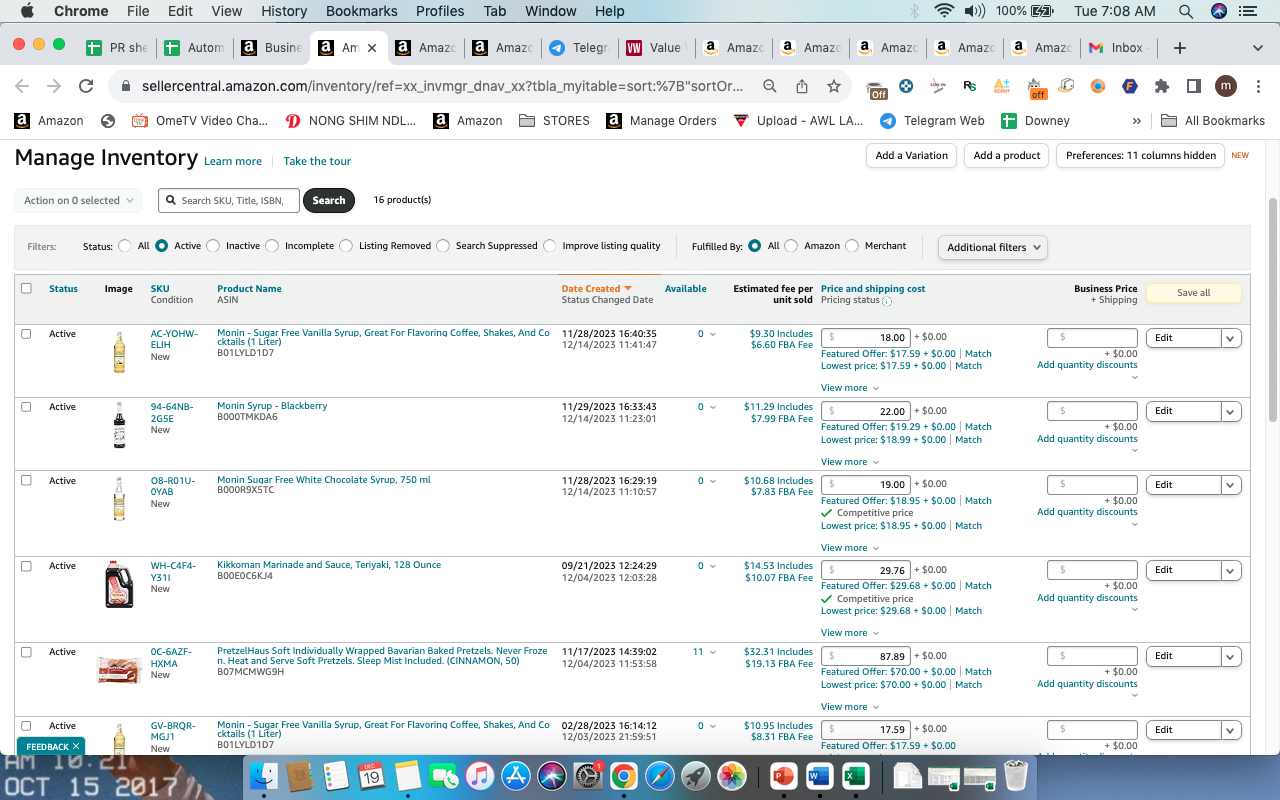Click the page's vertical scrollbar
This screenshot has height=800, width=1280.
(x=1273, y=310)
